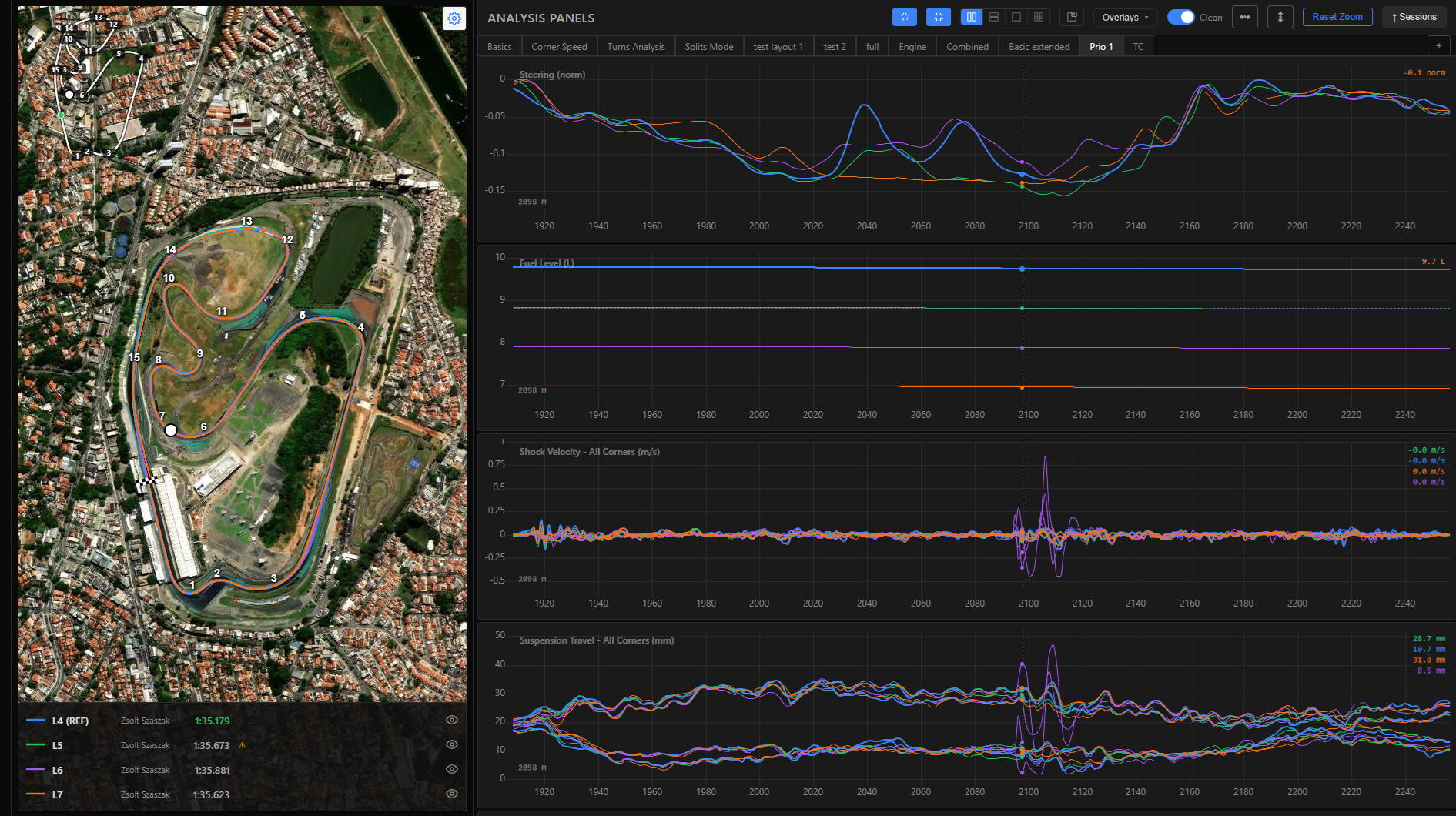Click the pop-out window icon
This screenshot has height=816, width=1456.
click(1072, 17)
